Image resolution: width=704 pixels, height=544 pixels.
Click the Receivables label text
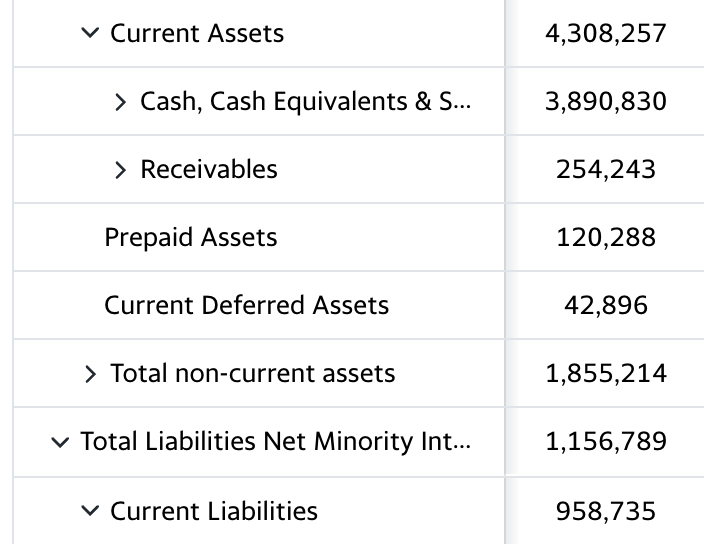[209, 169]
